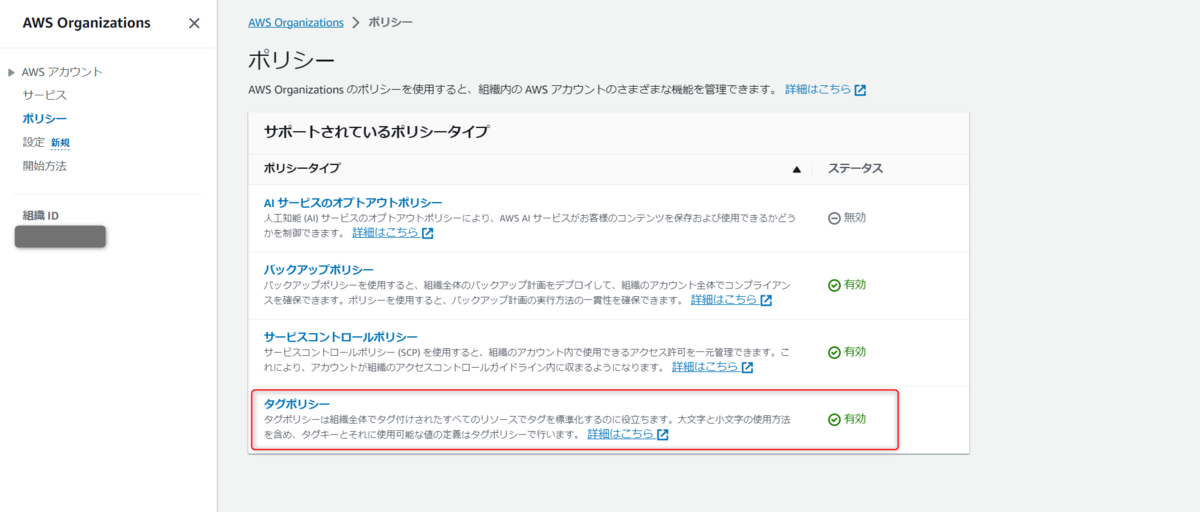Click 有効 check icon for サービスコントロールポリシー
Viewport: 1200px width, 512px height.
[x=834, y=352]
